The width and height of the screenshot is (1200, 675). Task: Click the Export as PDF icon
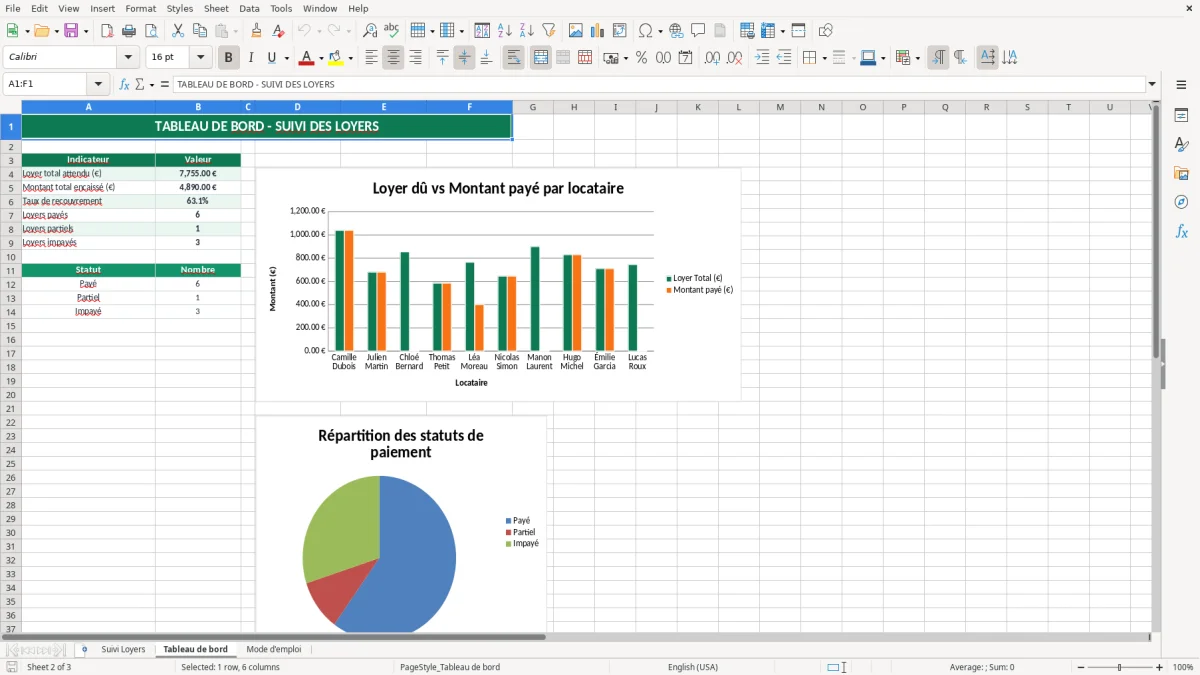click(107, 31)
